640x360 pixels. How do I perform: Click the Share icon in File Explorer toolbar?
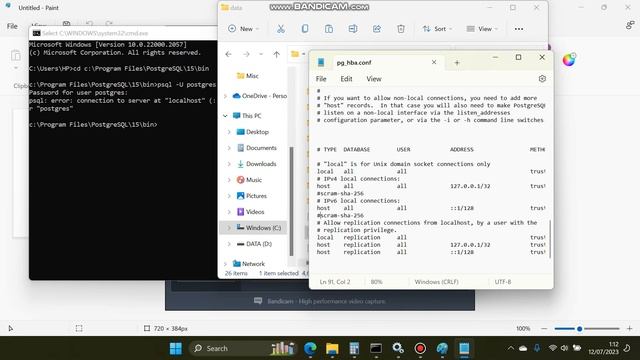pyautogui.click(x=377, y=29)
